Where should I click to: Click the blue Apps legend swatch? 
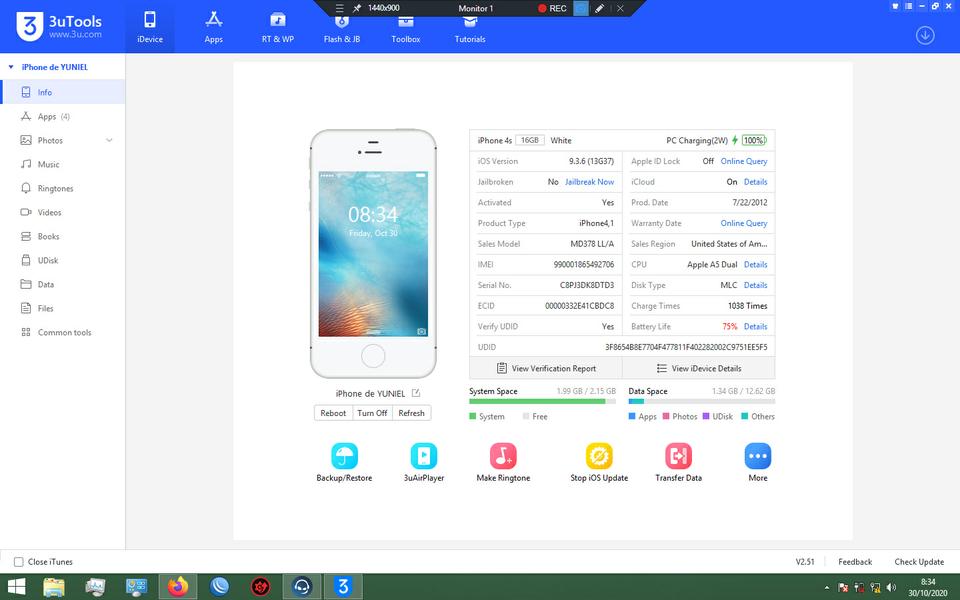point(632,416)
